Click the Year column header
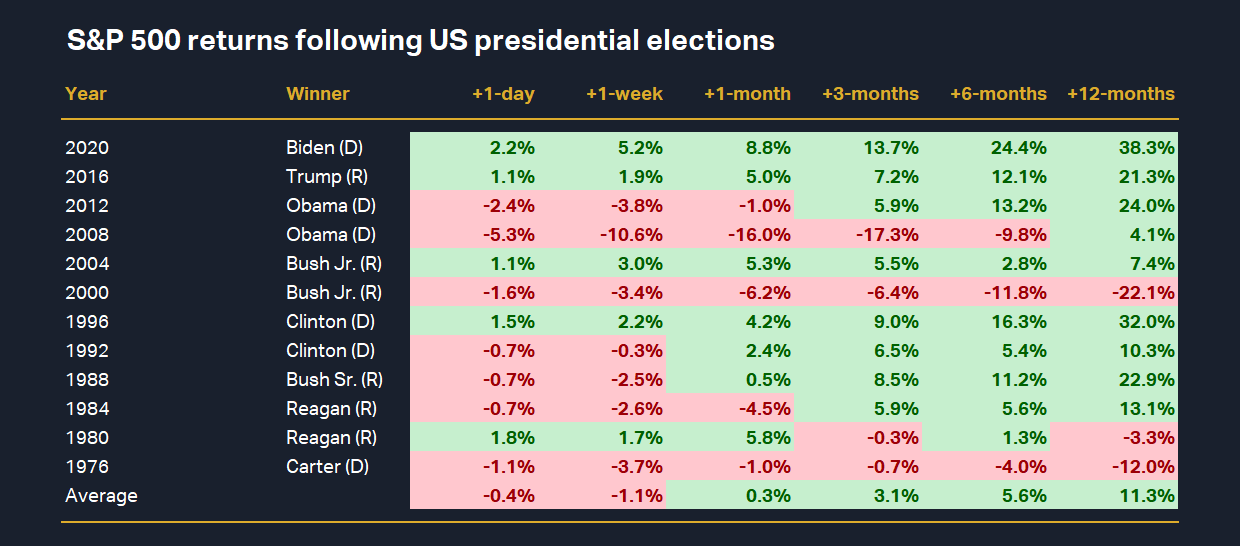 coord(86,94)
